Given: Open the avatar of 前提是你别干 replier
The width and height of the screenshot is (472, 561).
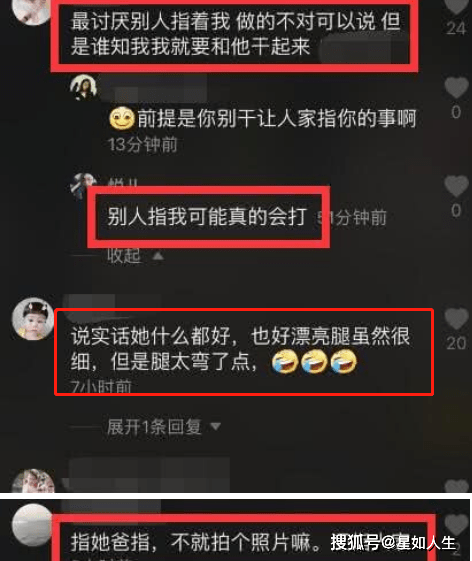Looking at the screenshot, I should (84, 87).
